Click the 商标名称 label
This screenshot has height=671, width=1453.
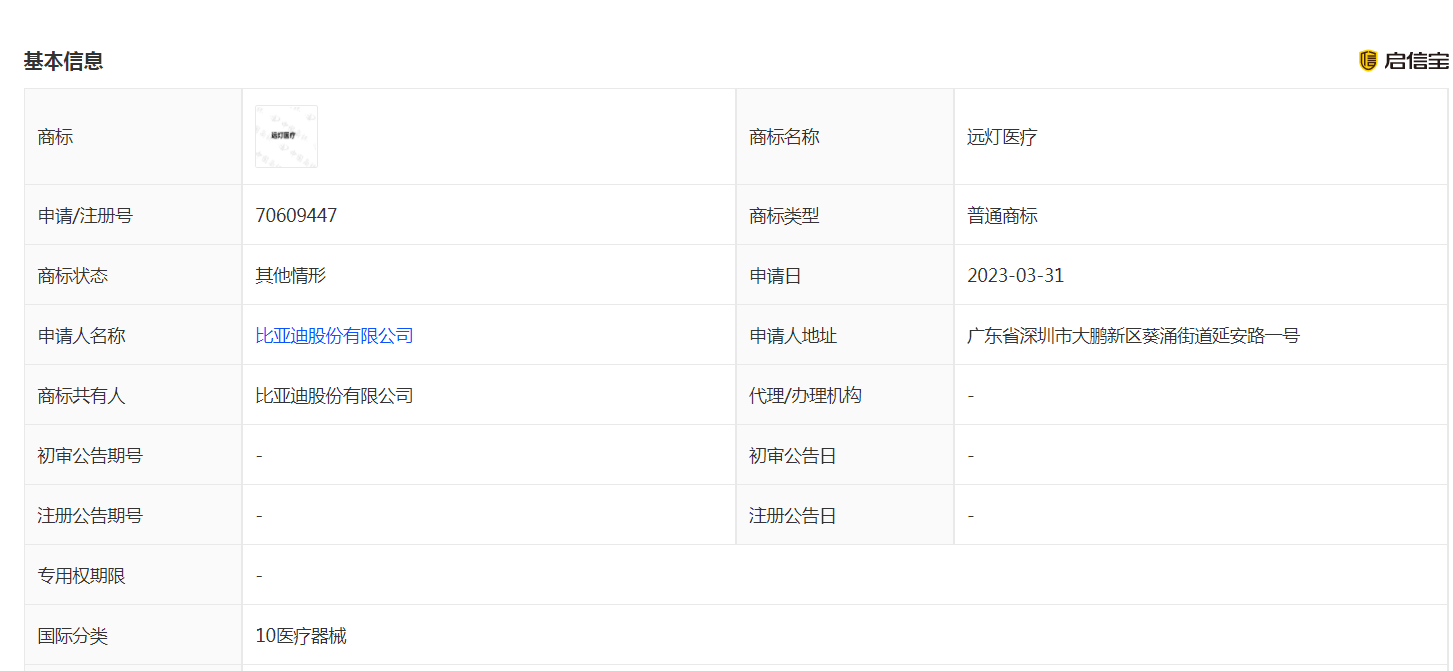point(784,137)
